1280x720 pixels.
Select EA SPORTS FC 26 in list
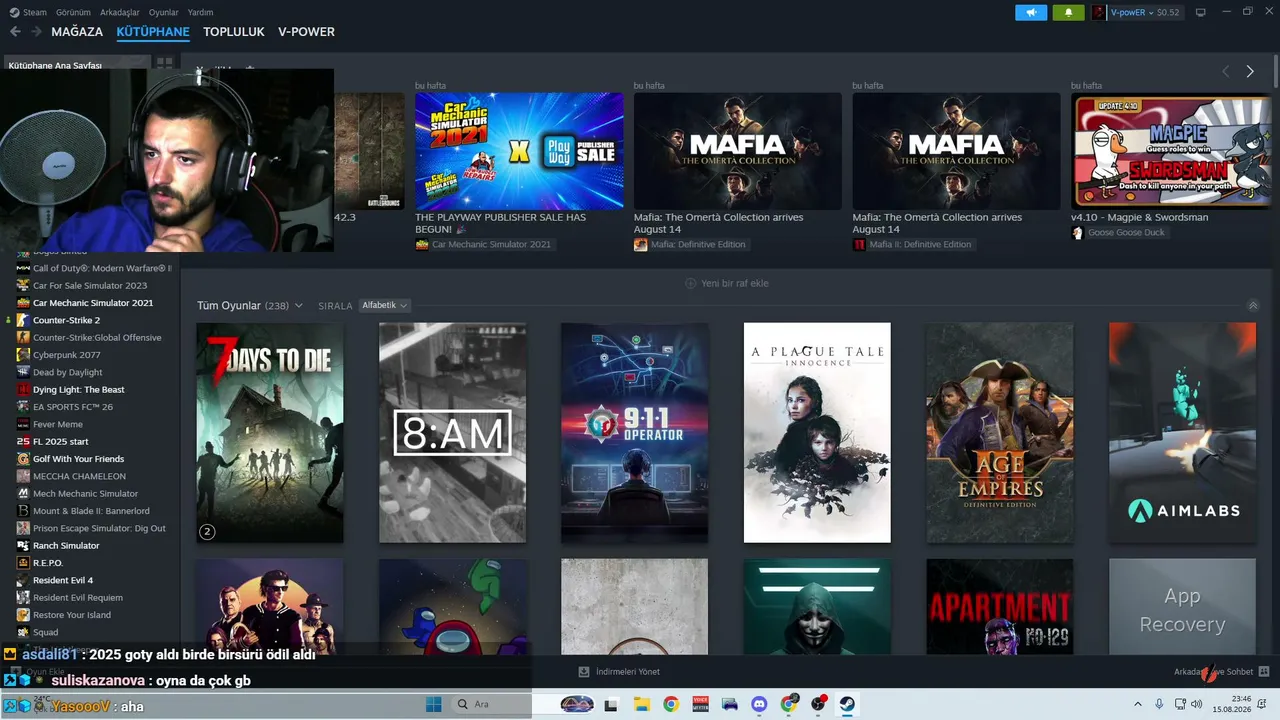coord(73,407)
